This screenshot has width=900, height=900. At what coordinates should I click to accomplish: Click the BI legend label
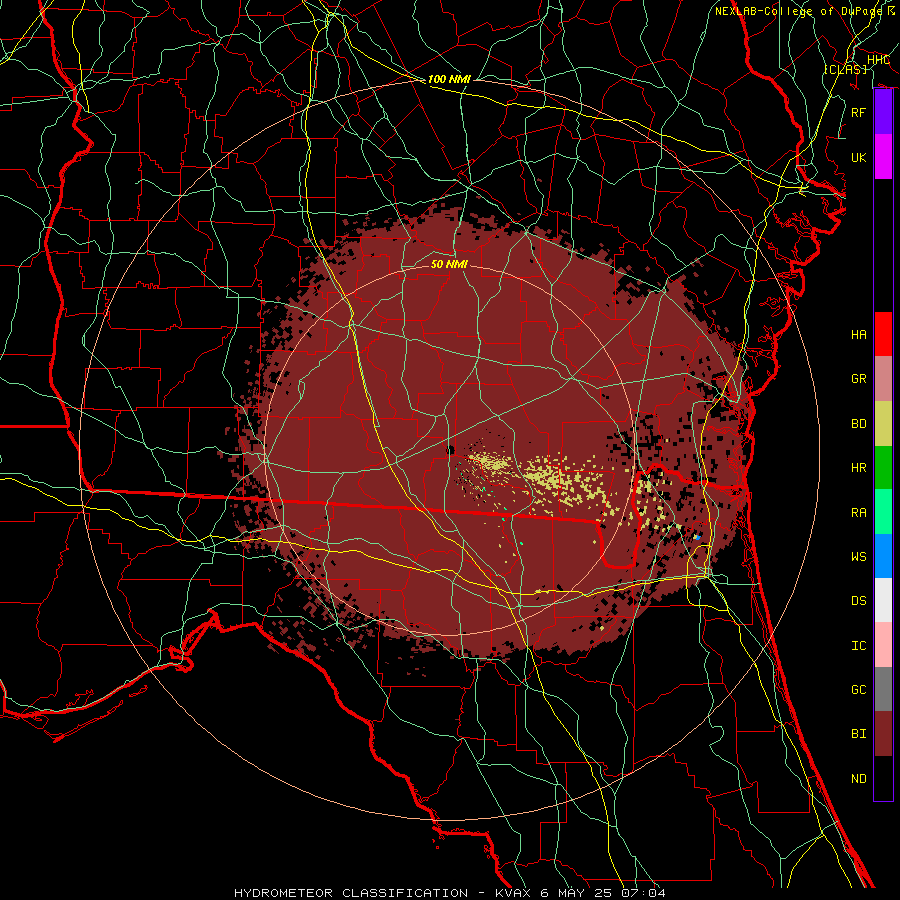coord(858,734)
